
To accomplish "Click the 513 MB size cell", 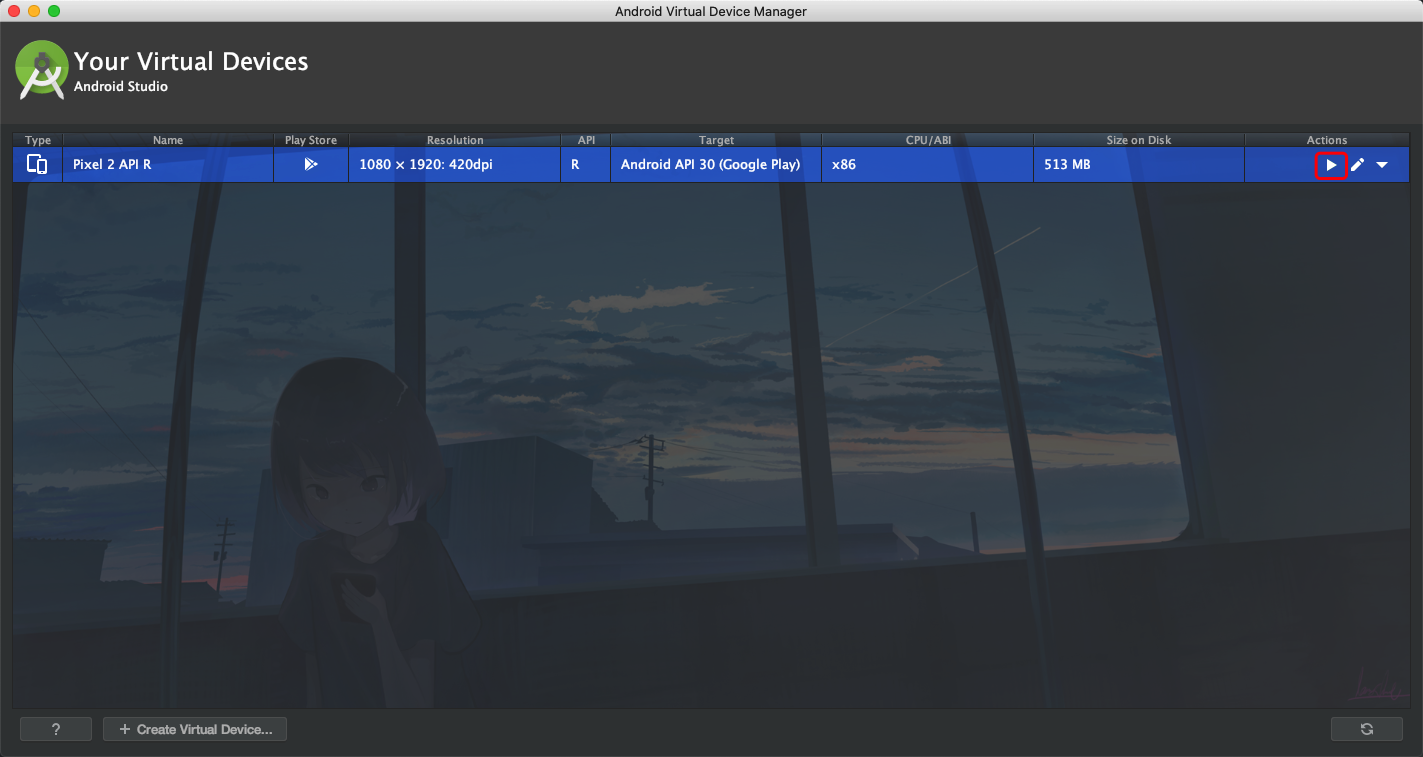I will (1139, 164).
